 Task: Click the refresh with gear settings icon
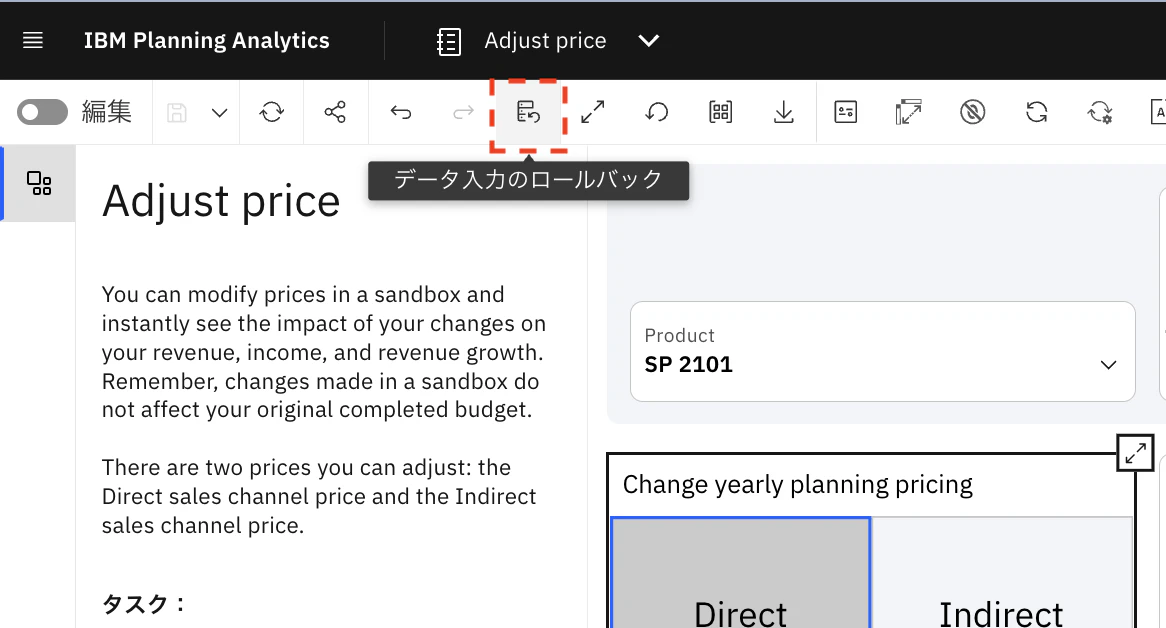coord(1100,112)
